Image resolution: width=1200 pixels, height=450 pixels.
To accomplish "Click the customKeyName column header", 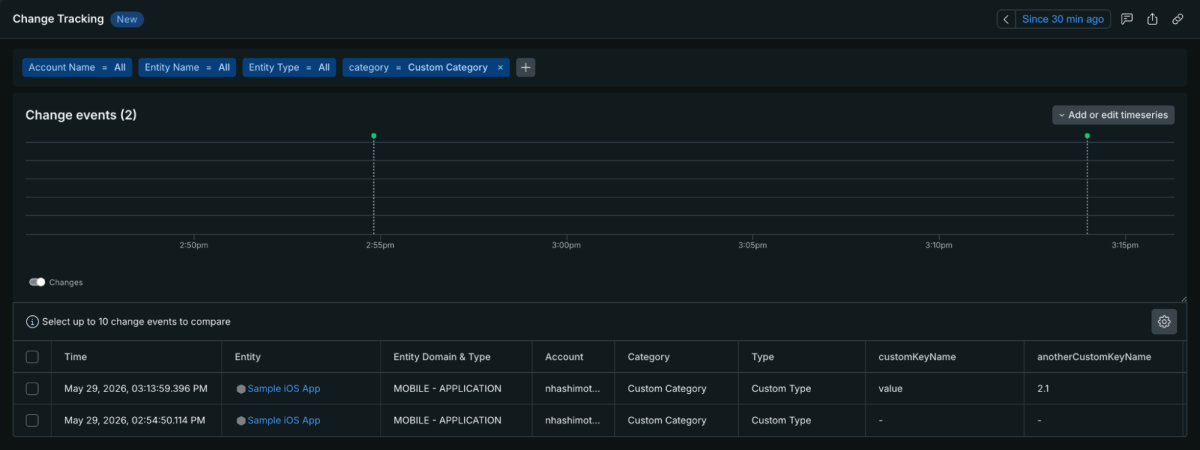I will (x=919, y=356).
